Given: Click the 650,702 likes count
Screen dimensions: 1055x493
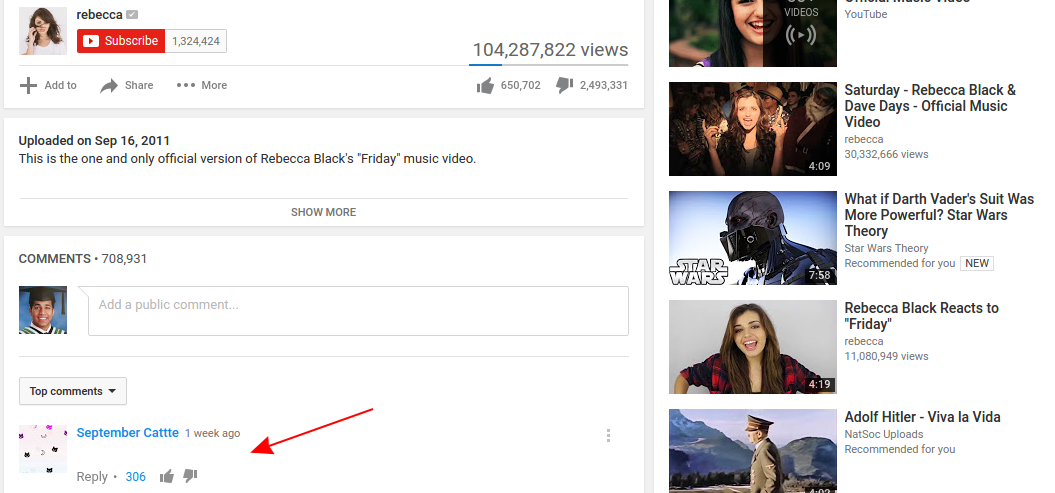Looking at the screenshot, I should 521,85.
